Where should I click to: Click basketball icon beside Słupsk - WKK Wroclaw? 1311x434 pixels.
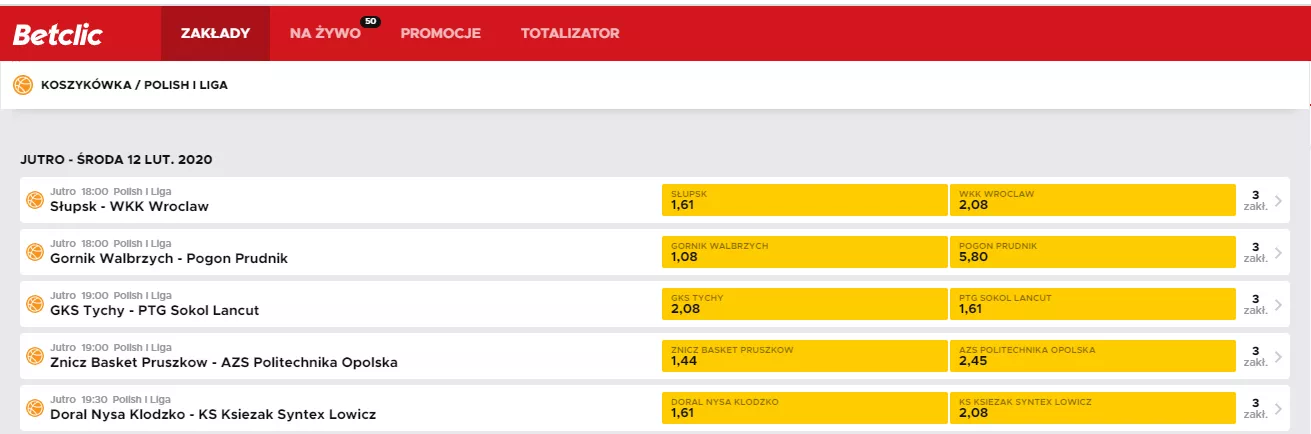tap(35, 200)
